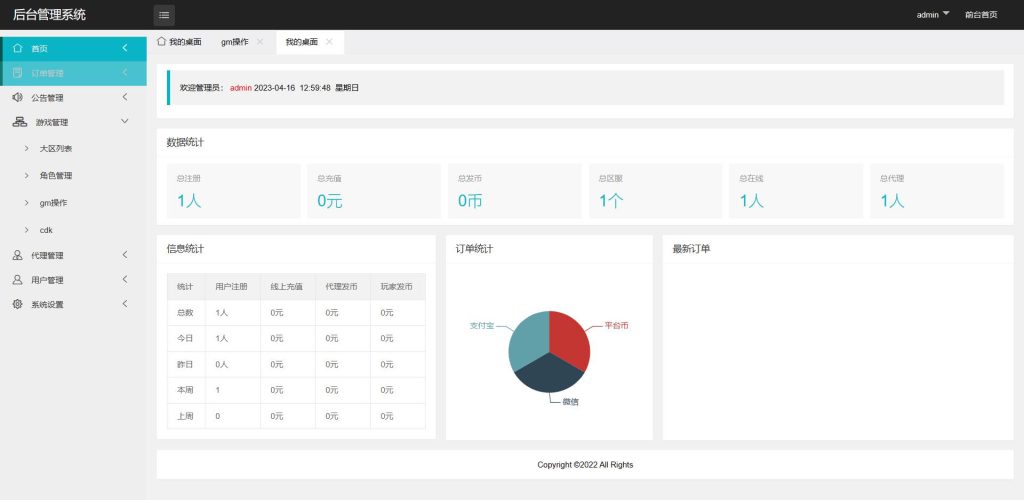Click the 系统设置 gear icon

(18, 304)
